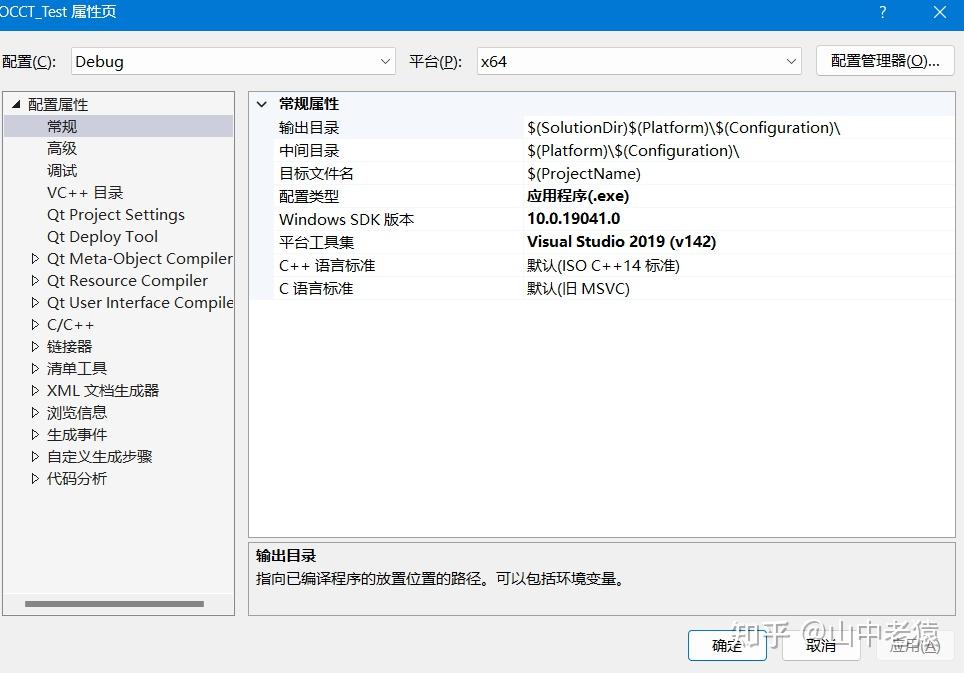Screen dimensions: 964x673
Task: Click the 应用(A) button
Action: 913,646
